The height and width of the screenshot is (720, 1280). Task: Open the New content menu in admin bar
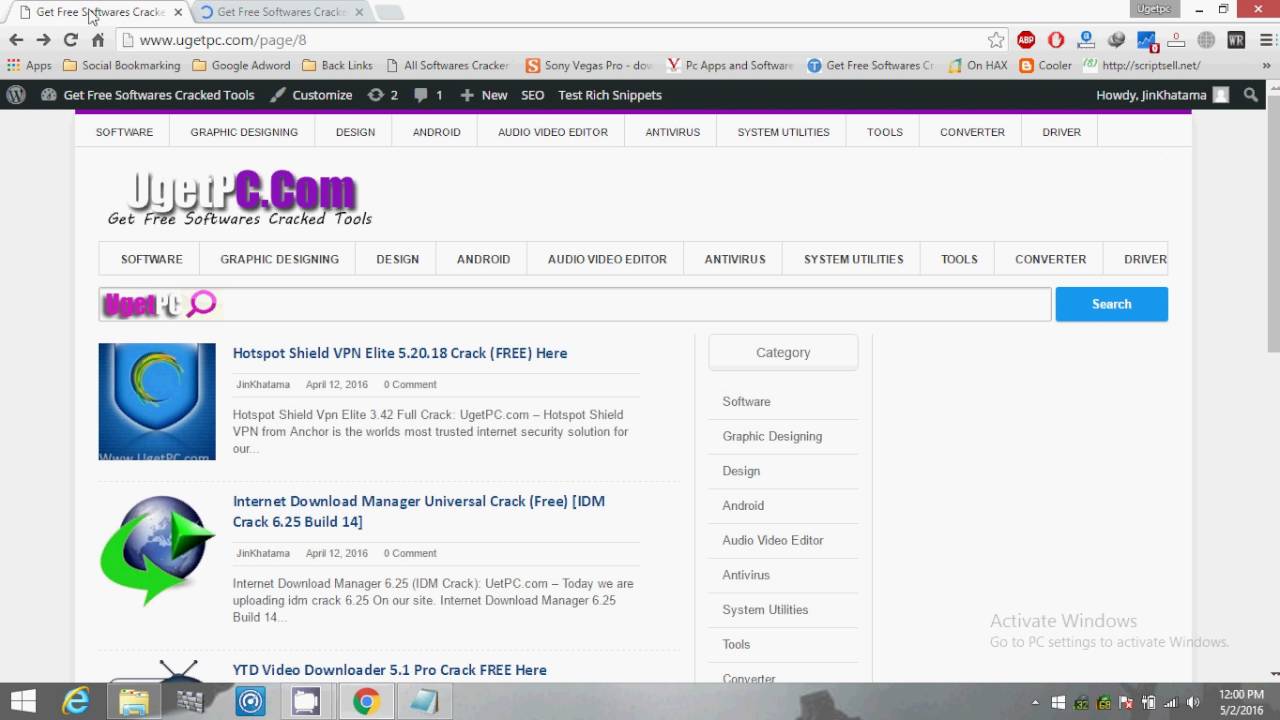pos(483,95)
